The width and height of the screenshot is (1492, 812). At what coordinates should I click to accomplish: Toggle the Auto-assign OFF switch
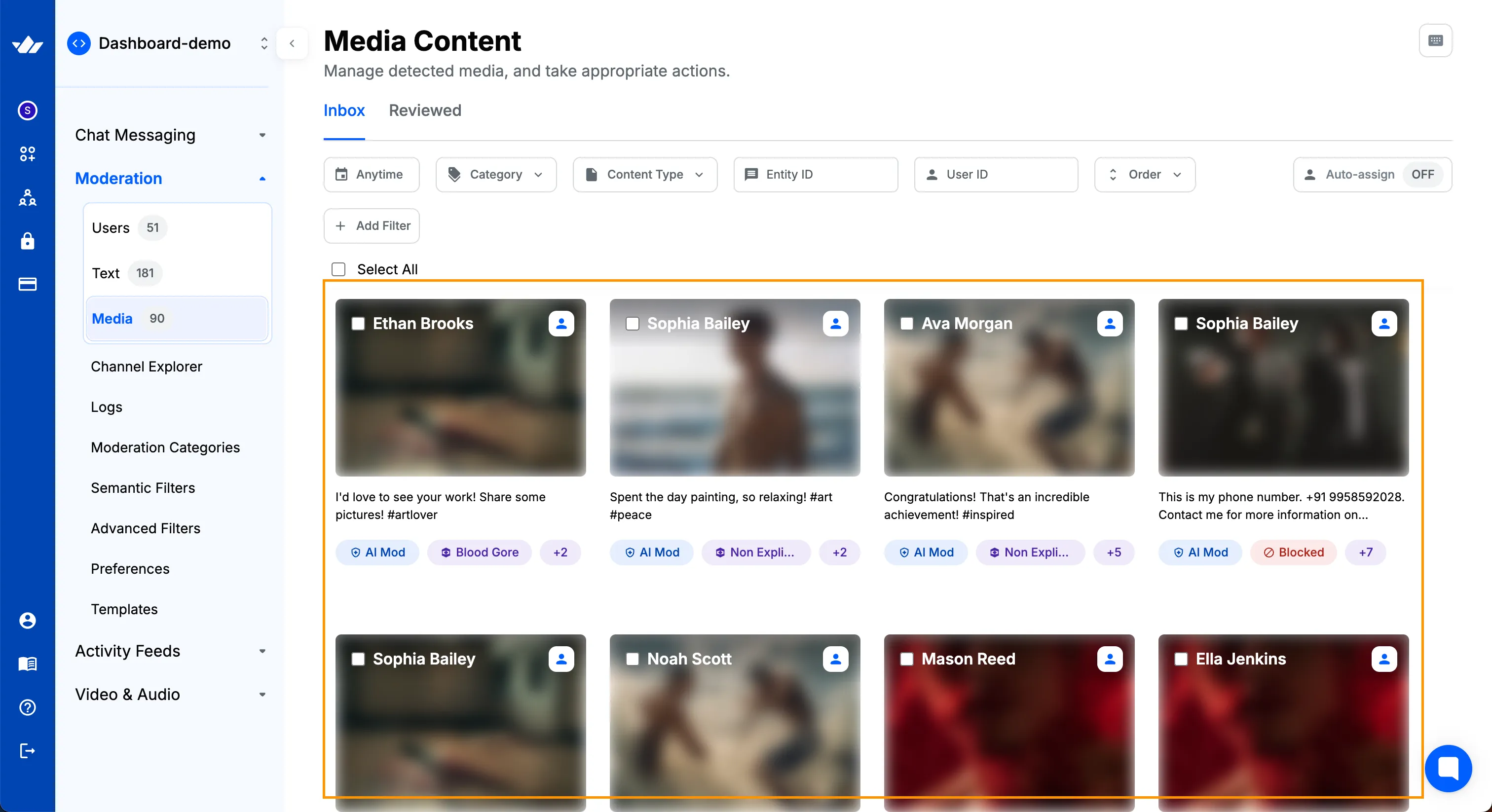pyautogui.click(x=1422, y=174)
